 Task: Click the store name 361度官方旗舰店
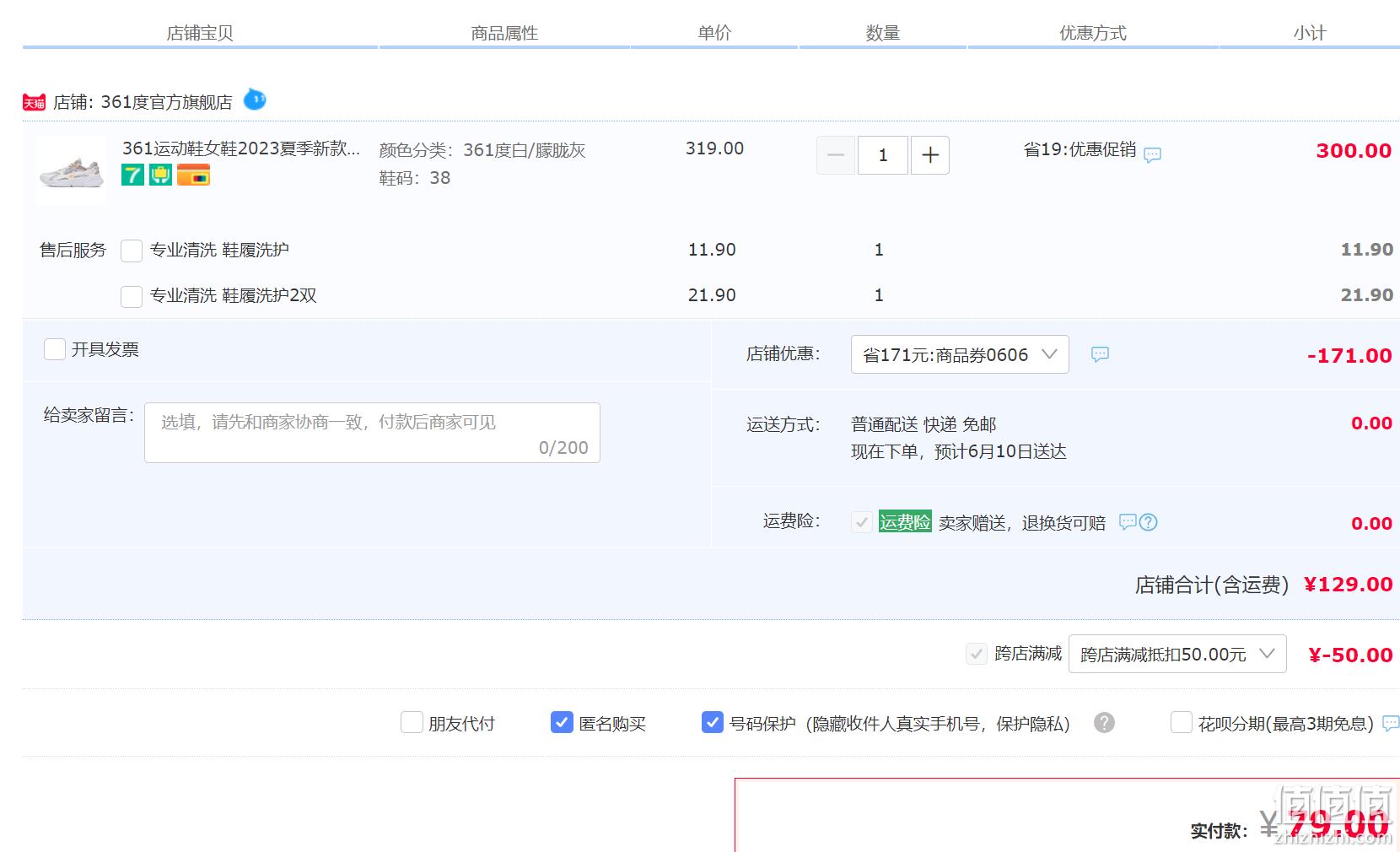pyautogui.click(x=166, y=102)
